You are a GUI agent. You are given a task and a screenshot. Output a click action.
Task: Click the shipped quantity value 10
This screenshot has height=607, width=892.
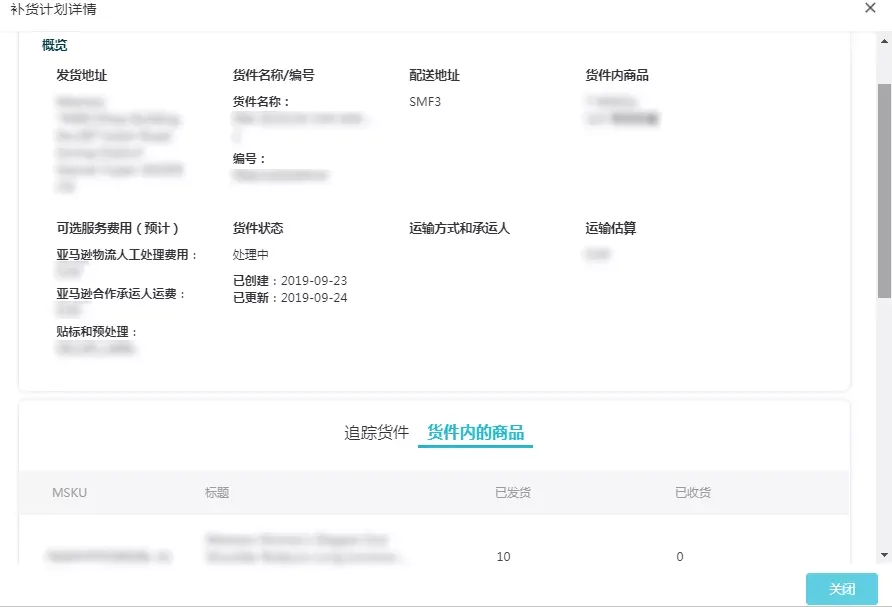(503, 557)
